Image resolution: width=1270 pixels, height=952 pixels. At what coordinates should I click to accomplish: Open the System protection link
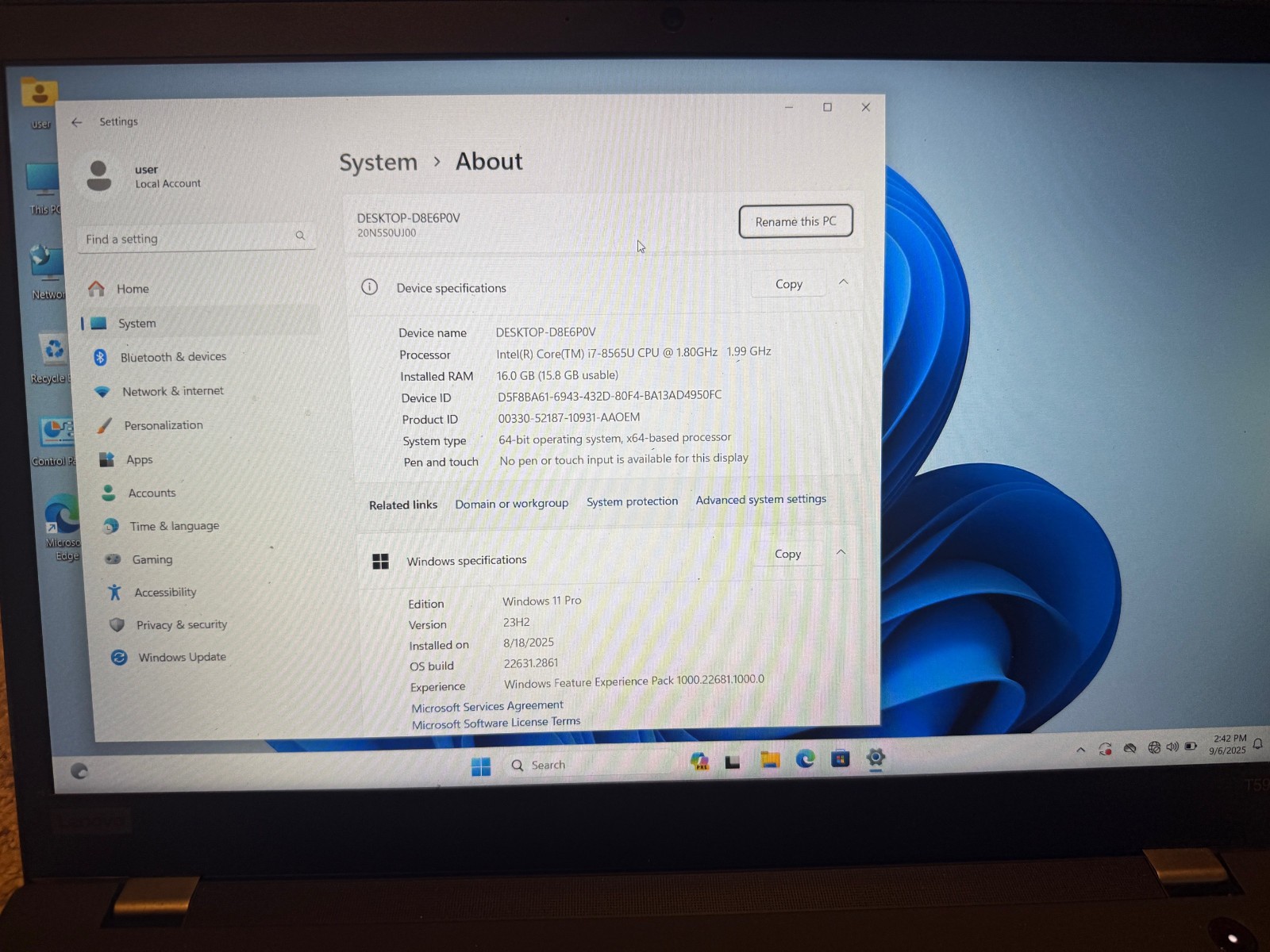[632, 501]
